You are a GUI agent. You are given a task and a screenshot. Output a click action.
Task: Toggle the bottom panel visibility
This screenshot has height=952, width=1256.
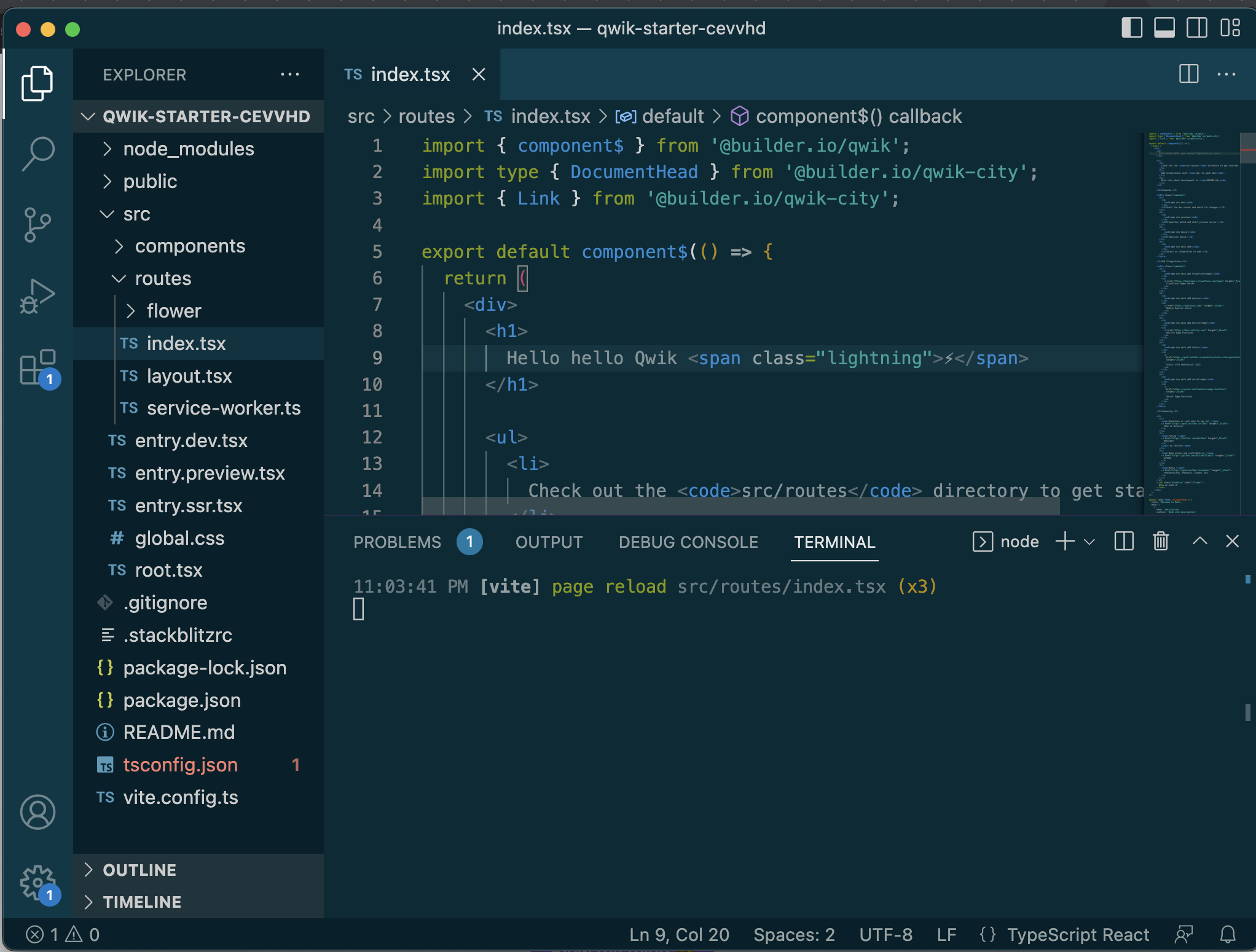click(x=1164, y=28)
